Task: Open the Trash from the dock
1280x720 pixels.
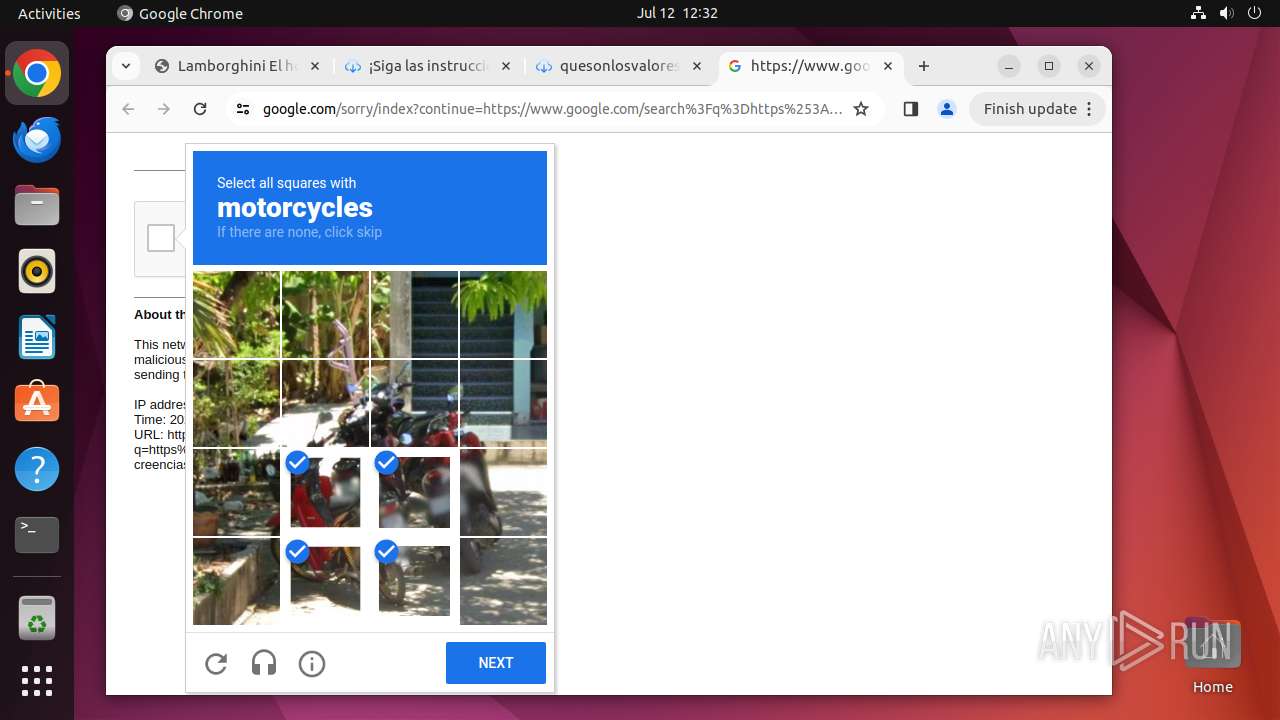Action: (x=37, y=618)
